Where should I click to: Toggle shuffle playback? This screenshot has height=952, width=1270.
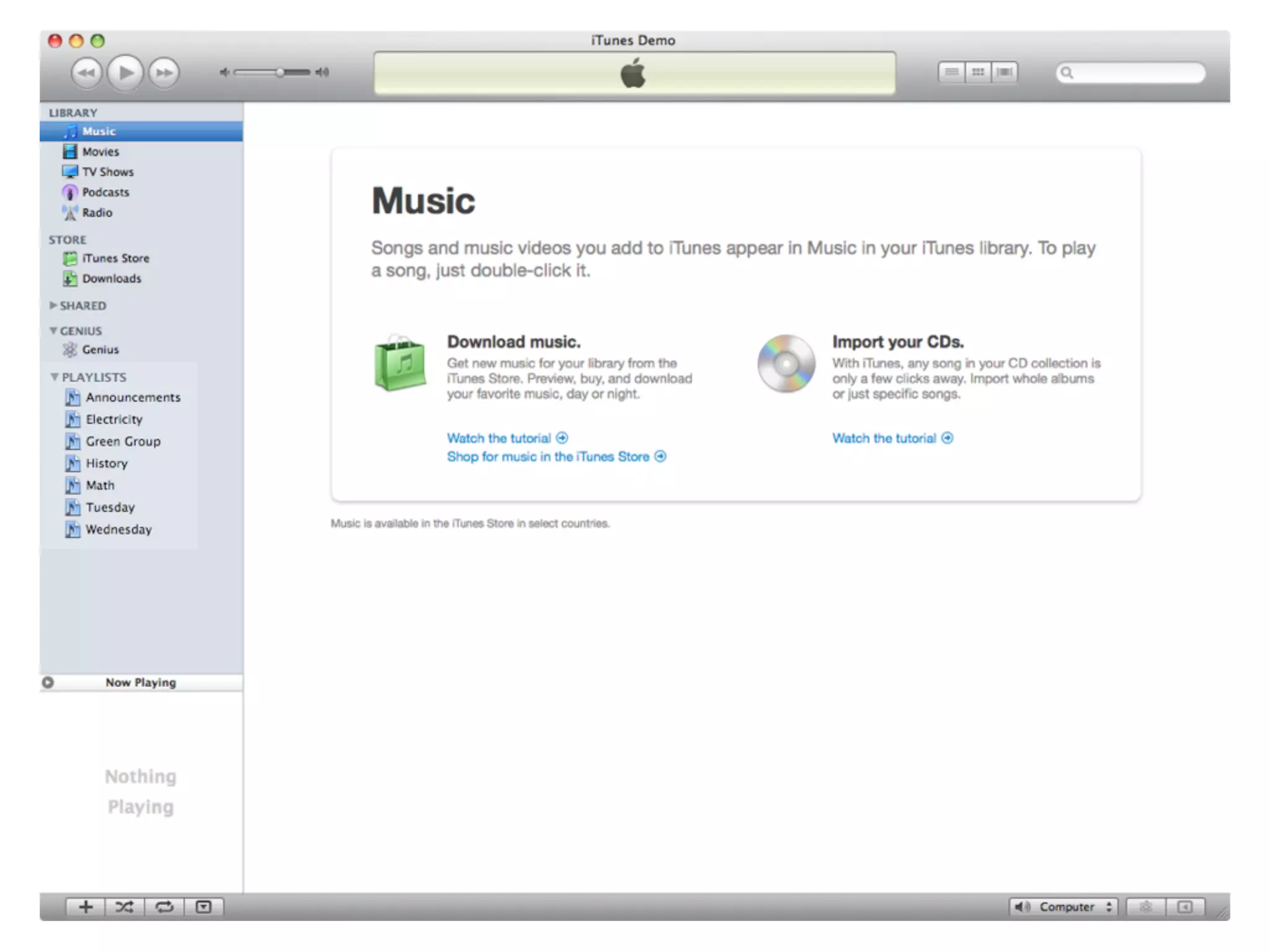125,907
